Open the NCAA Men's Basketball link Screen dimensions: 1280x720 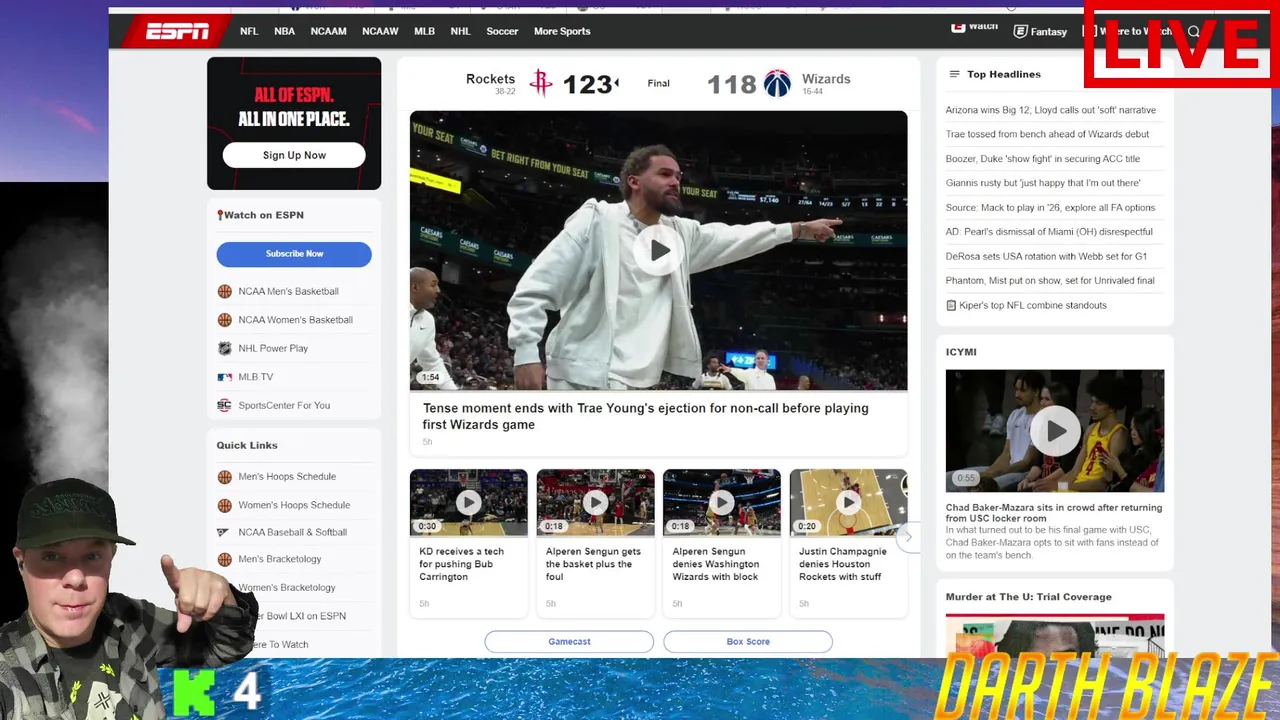pos(289,291)
